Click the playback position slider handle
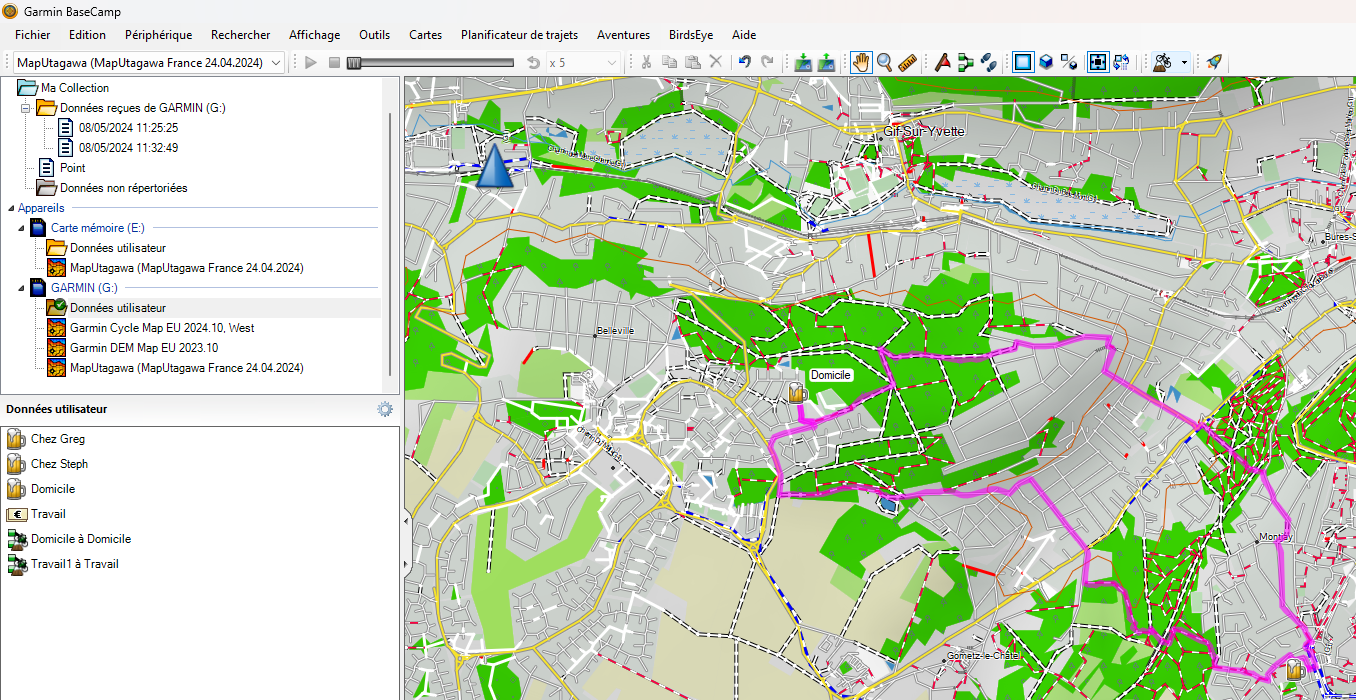1356x700 pixels. click(x=353, y=62)
